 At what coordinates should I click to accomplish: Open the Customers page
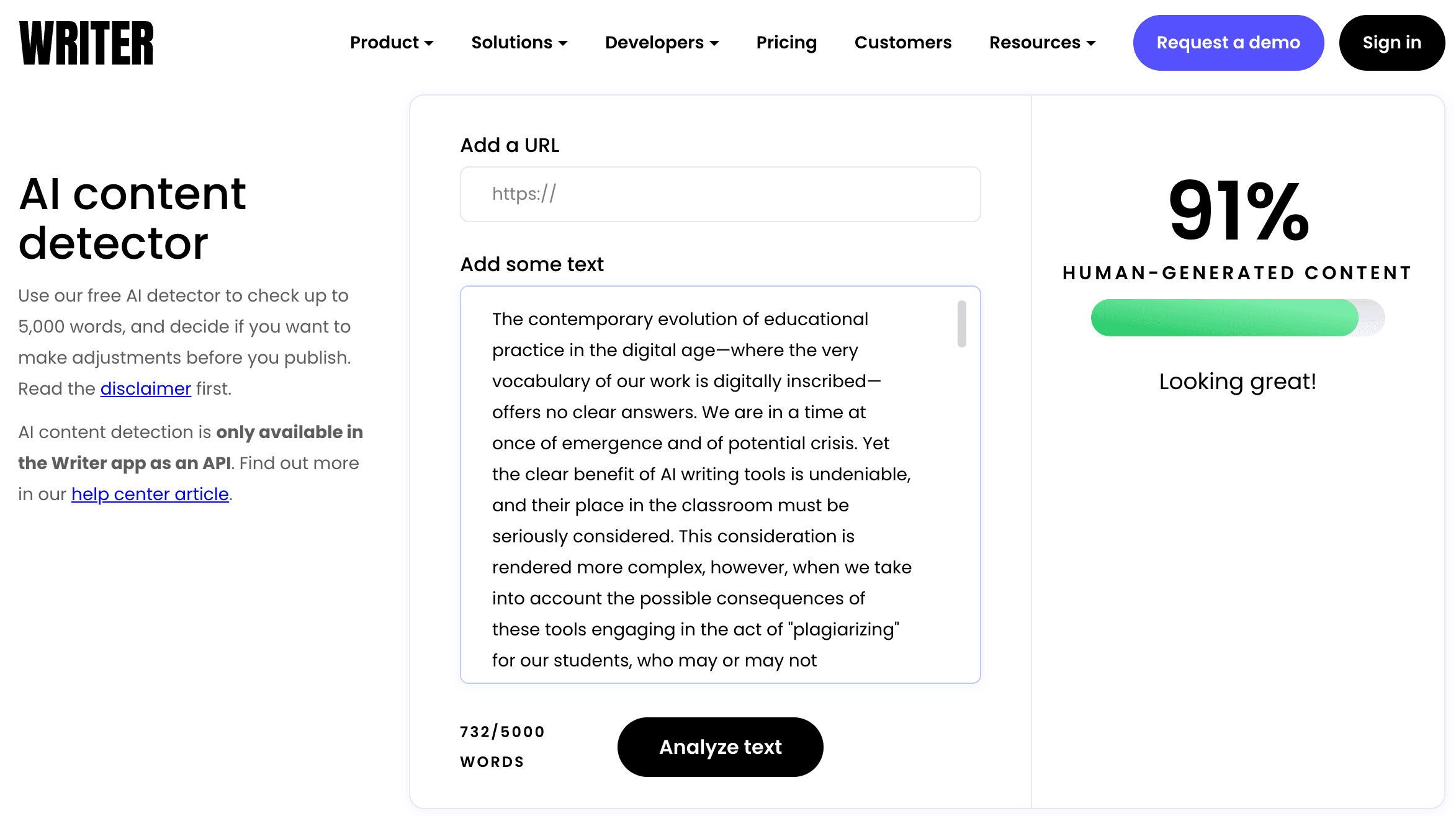(902, 42)
